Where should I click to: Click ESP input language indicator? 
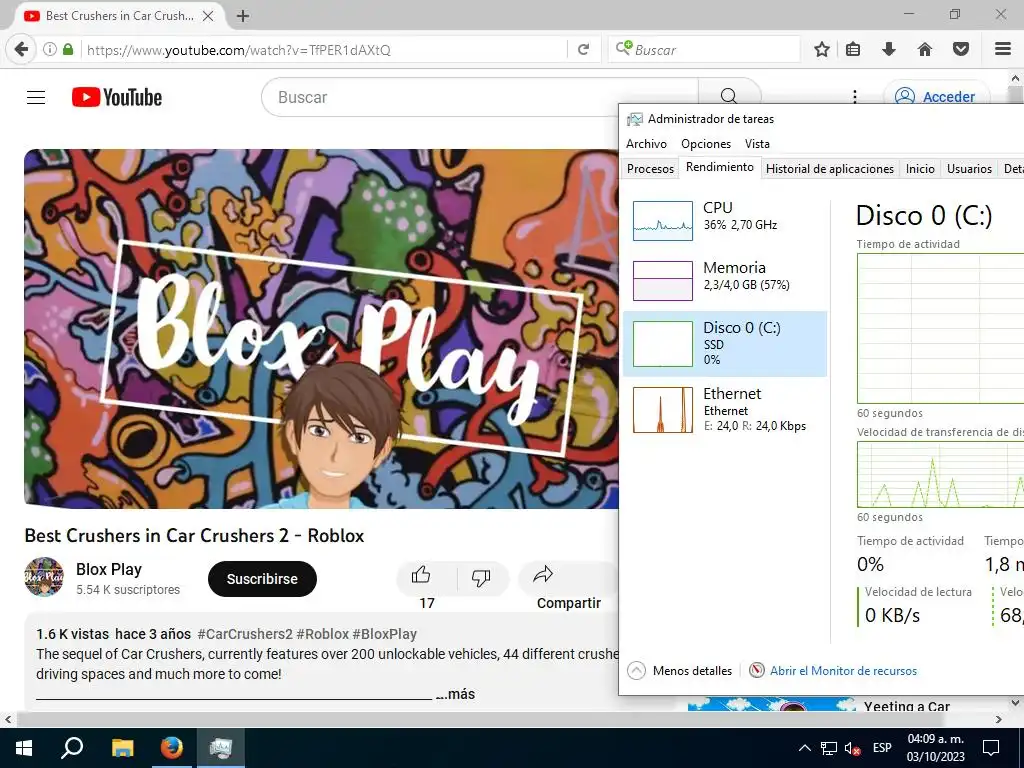(882, 748)
